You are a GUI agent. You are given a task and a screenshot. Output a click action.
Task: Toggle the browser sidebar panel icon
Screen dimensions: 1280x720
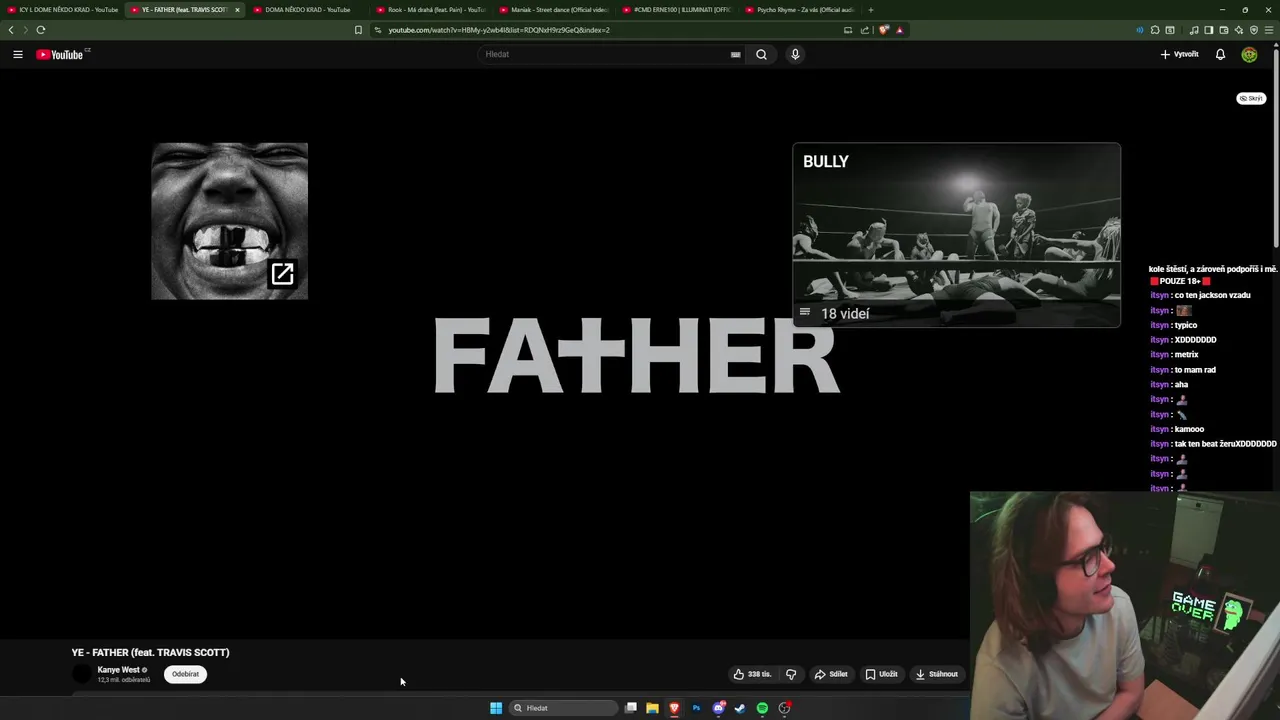coord(1209,30)
